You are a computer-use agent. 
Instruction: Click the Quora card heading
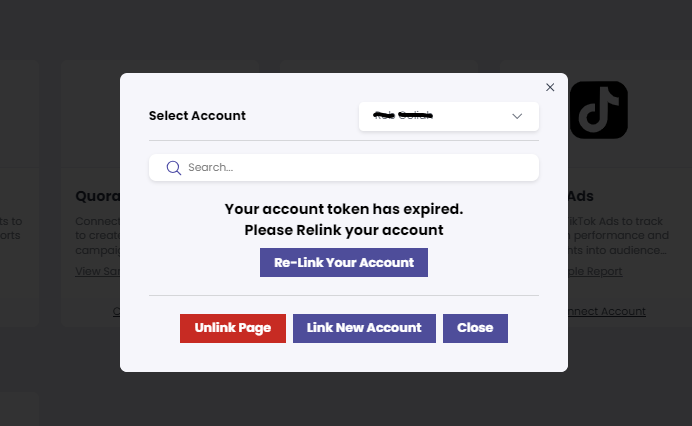click(x=98, y=196)
